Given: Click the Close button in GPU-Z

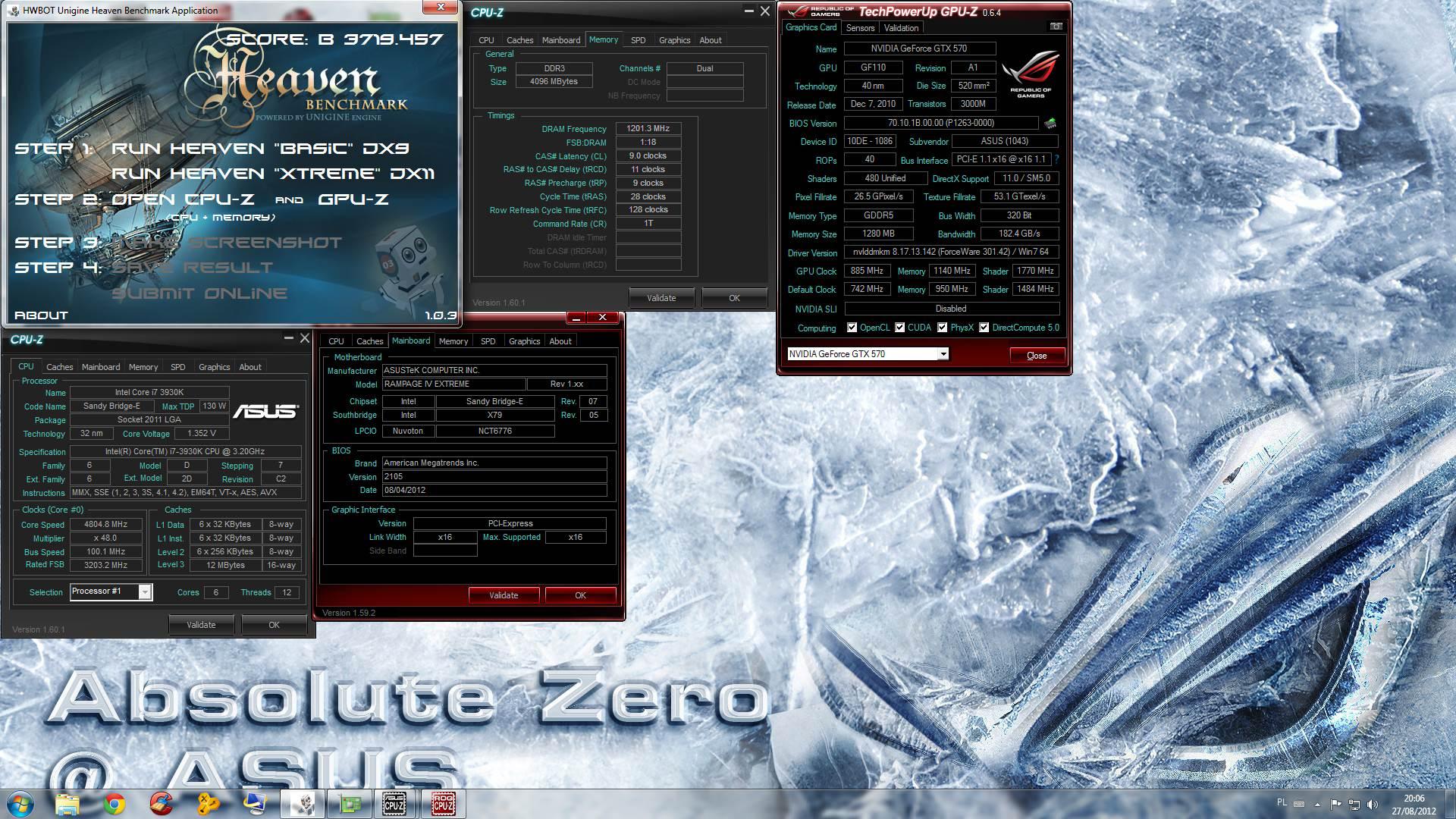Looking at the screenshot, I should tap(1037, 355).
